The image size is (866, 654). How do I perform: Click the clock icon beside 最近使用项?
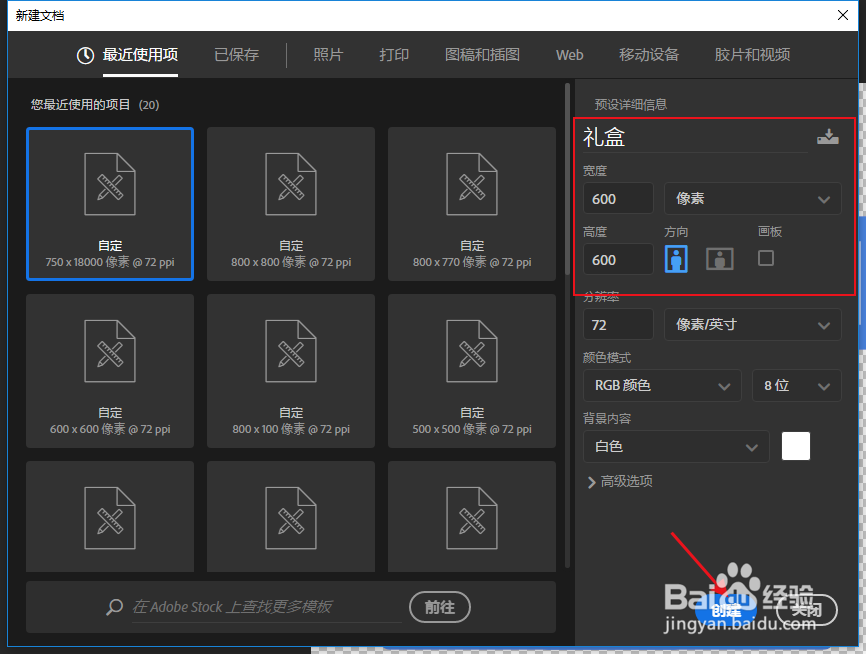[83, 55]
